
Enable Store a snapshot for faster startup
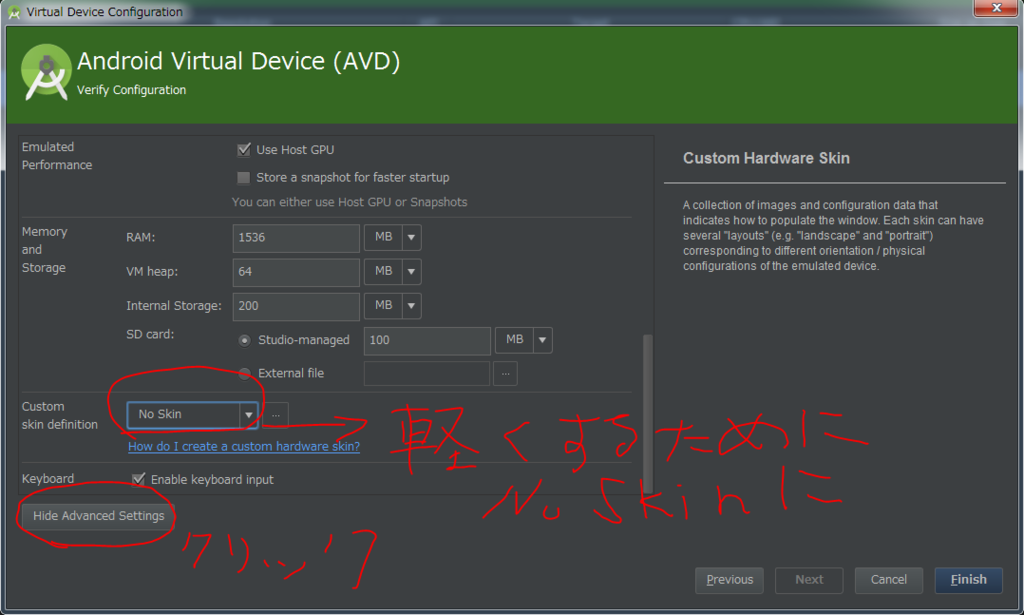[x=244, y=178]
